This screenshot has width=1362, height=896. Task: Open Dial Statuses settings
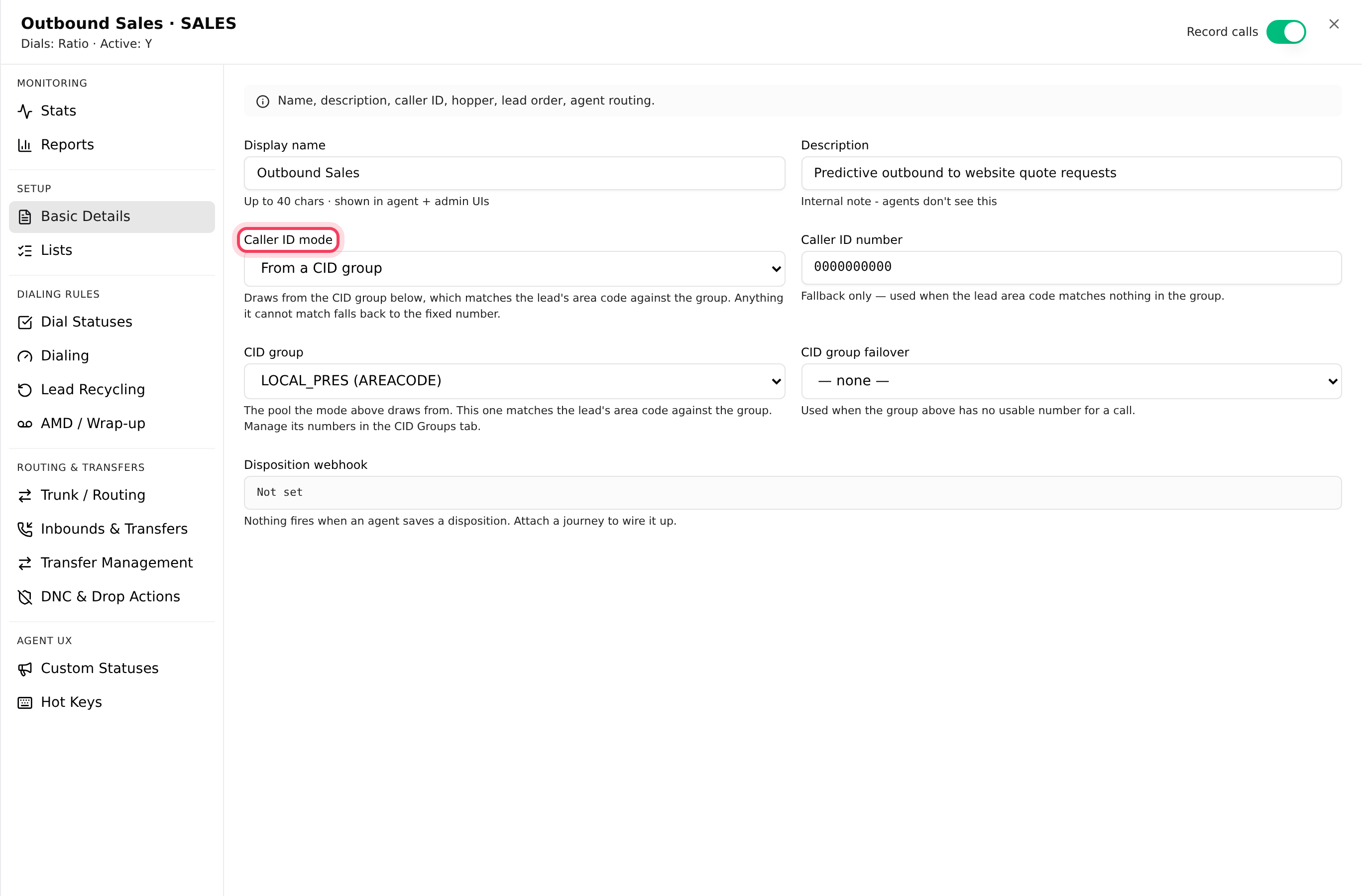(x=112, y=322)
